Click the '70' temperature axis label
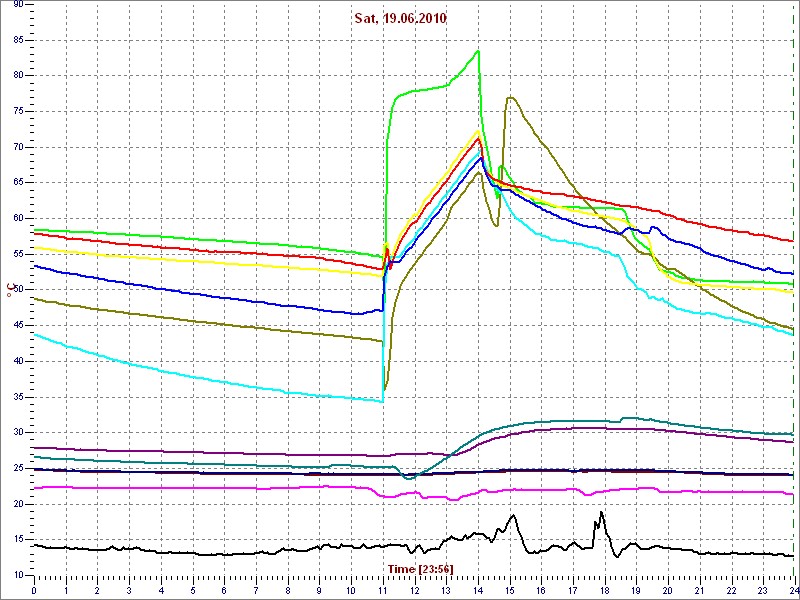This screenshot has height=600, width=800. coord(17,147)
